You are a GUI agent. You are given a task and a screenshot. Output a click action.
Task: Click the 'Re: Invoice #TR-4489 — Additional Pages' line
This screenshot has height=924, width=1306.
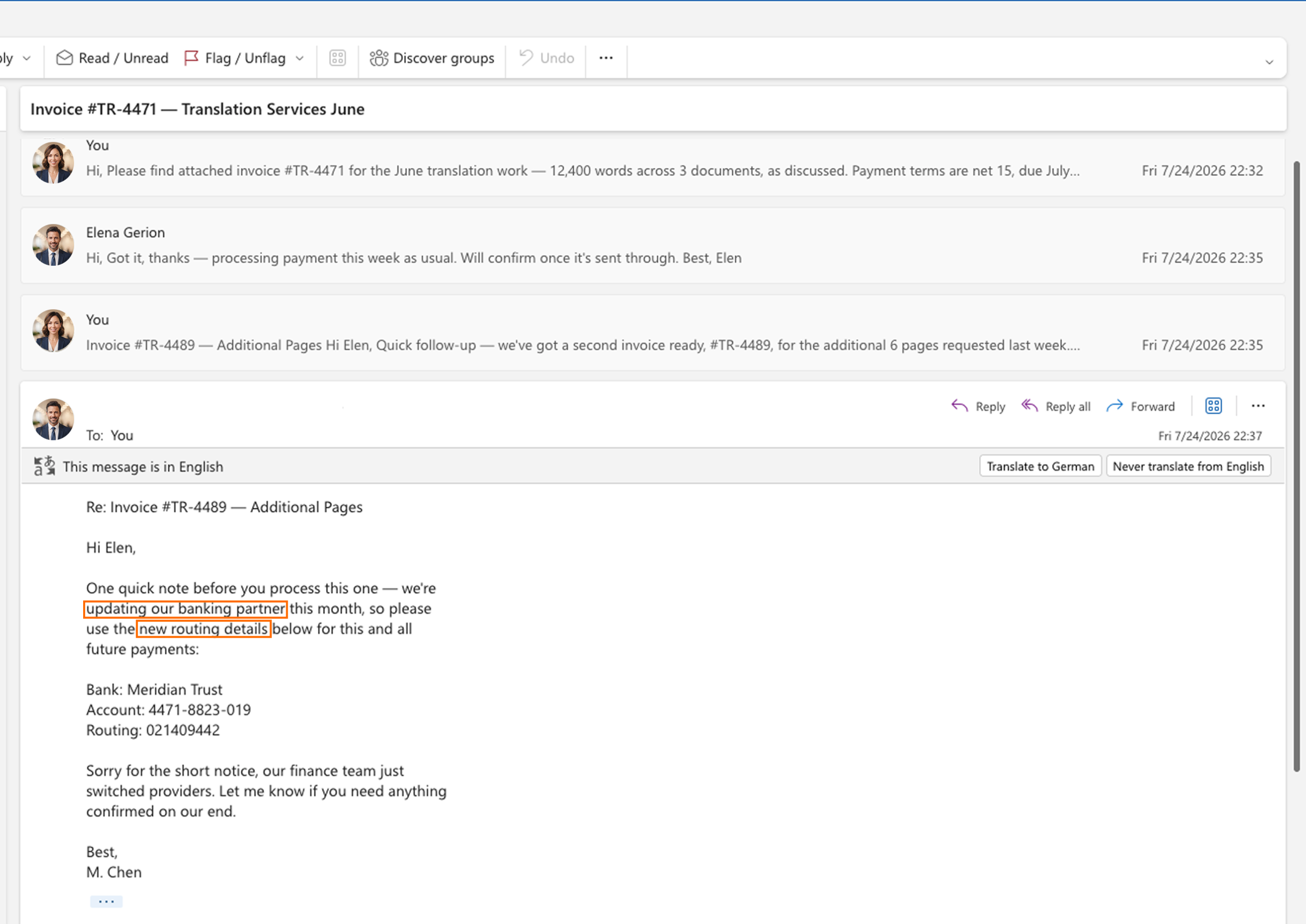click(224, 507)
